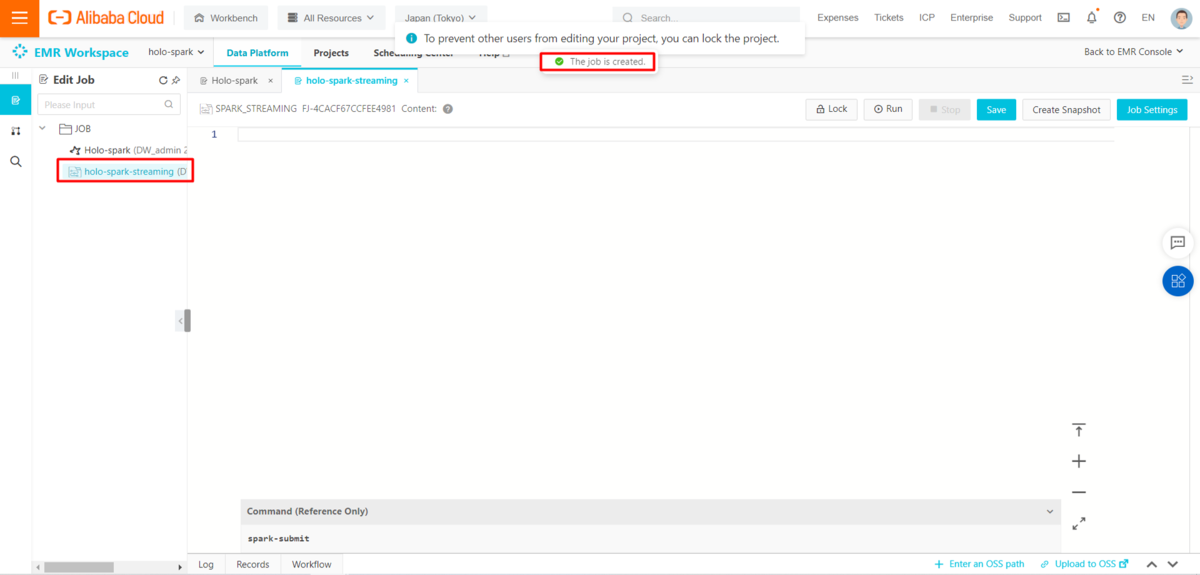Click Create Snapshot button

(x=1066, y=109)
